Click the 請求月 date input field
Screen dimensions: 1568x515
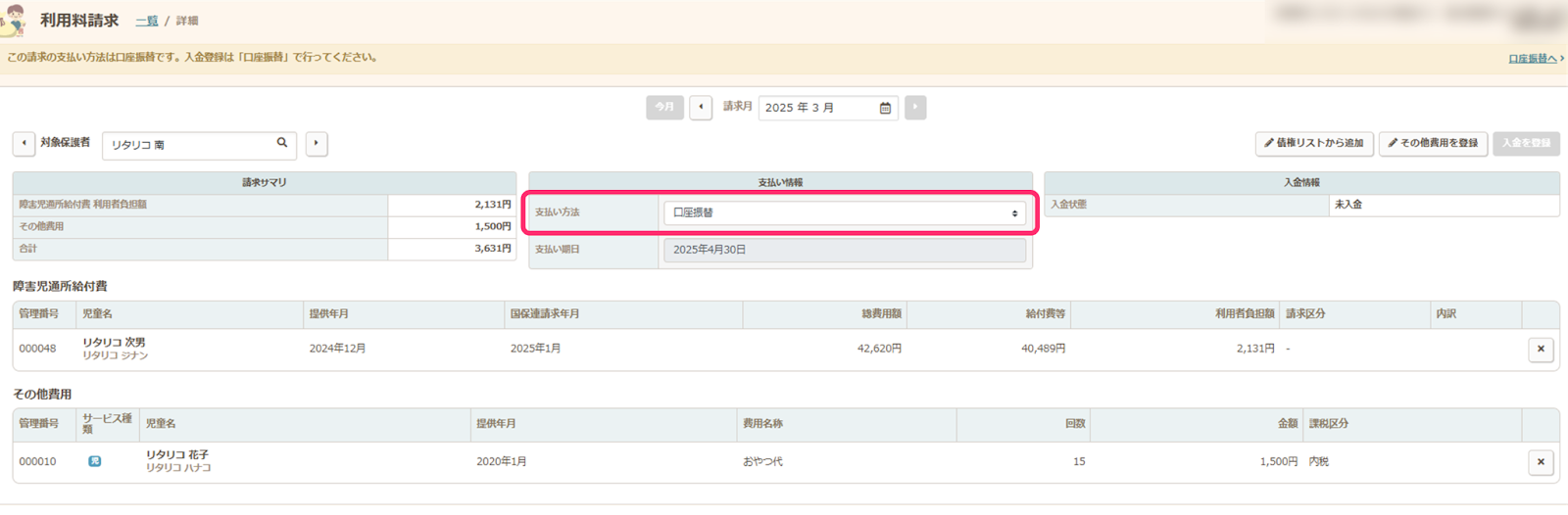[x=818, y=108]
